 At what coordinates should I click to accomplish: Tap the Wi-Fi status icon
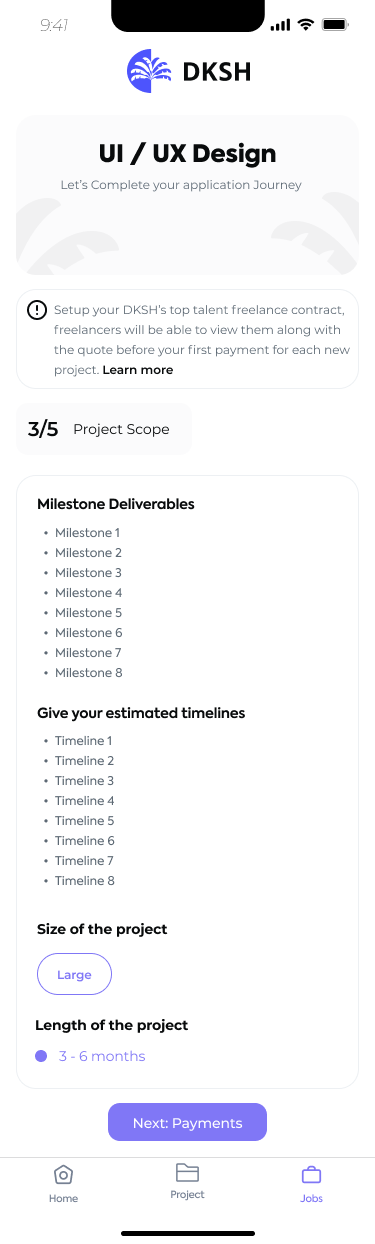click(x=306, y=24)
